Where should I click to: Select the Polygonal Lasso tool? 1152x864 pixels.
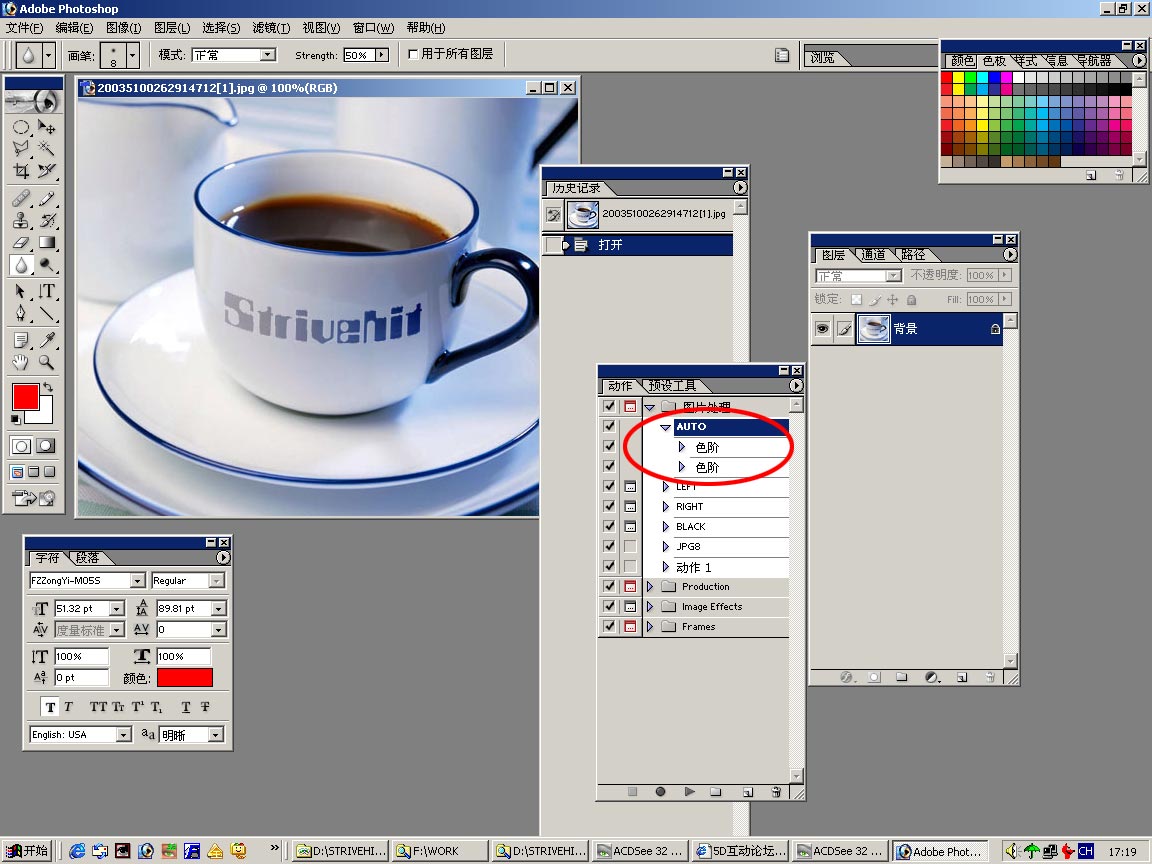pos(21,148)
